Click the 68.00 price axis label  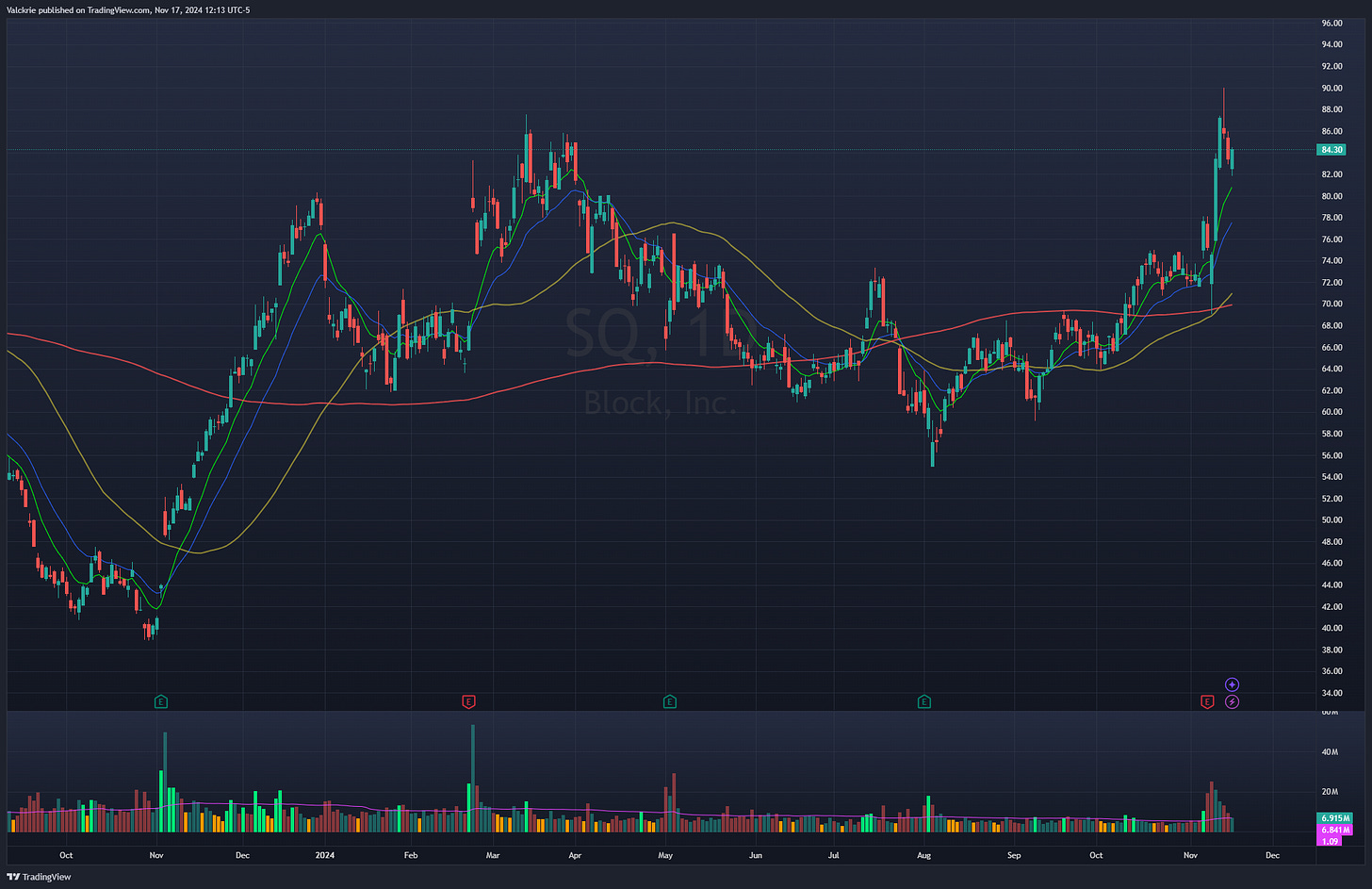pyautogui.click(x=1331, y=325)
